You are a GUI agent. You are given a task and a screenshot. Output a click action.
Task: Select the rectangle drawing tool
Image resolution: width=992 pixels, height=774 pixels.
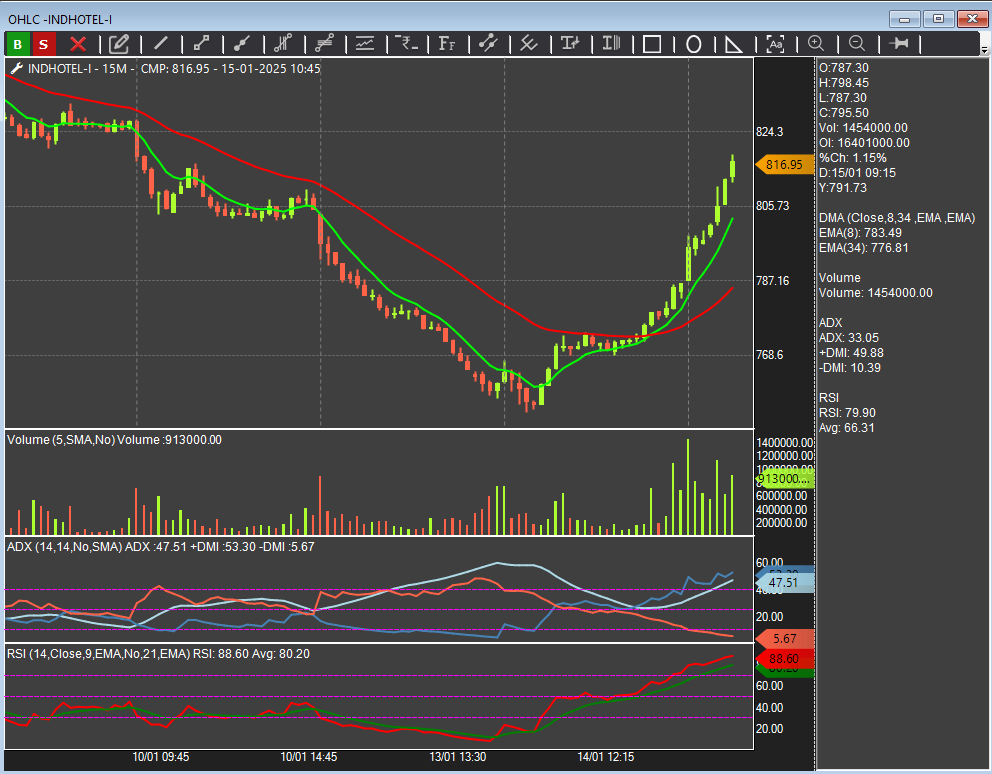652,44
